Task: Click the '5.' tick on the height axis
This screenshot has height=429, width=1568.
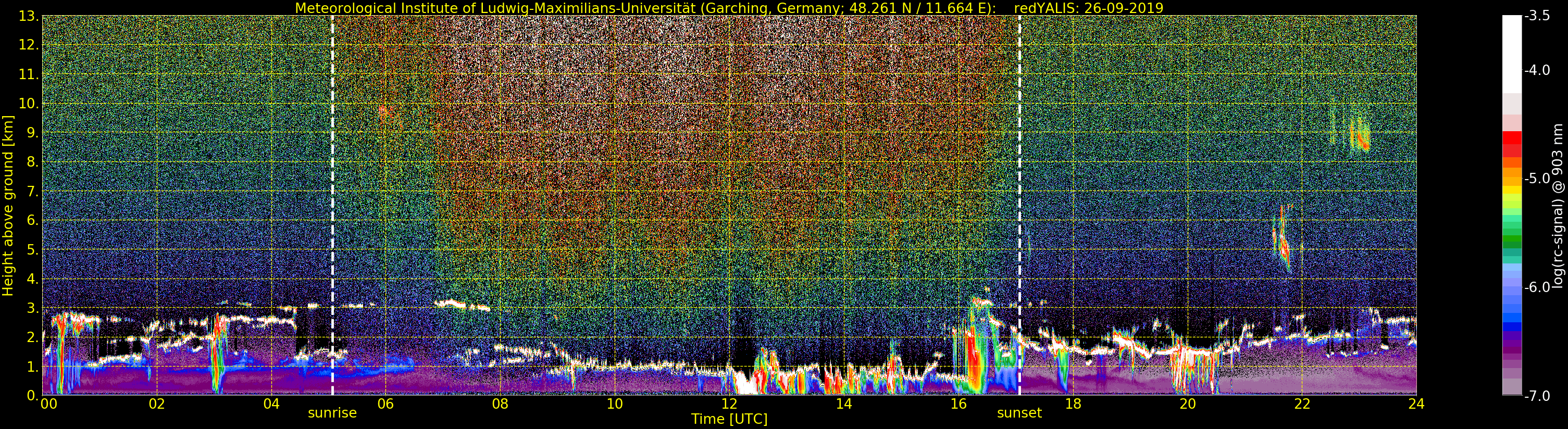Action: [x=33, y=250]
